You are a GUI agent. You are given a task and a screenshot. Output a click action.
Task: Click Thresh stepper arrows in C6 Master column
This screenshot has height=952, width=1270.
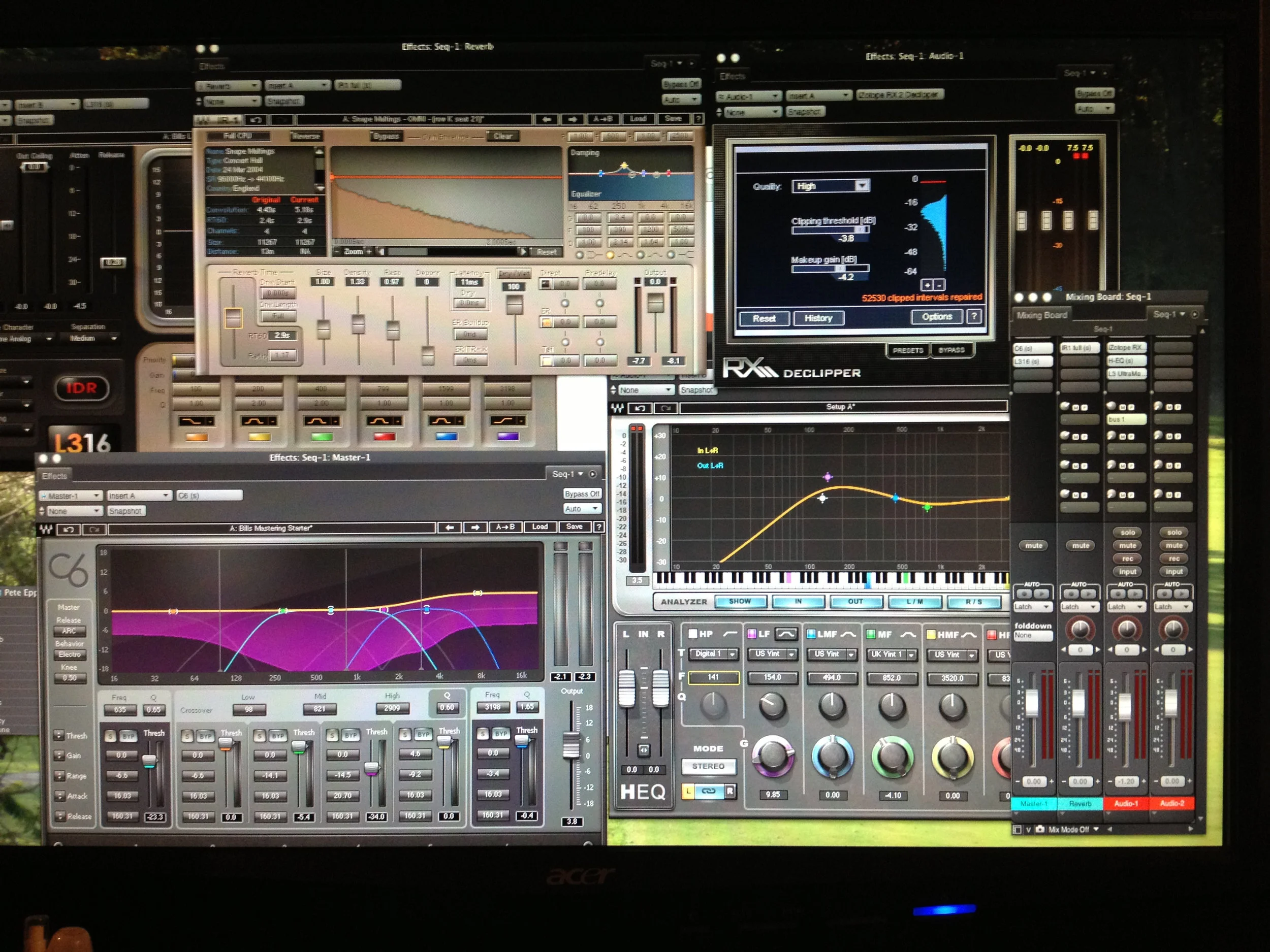click(x=59, y=736)
